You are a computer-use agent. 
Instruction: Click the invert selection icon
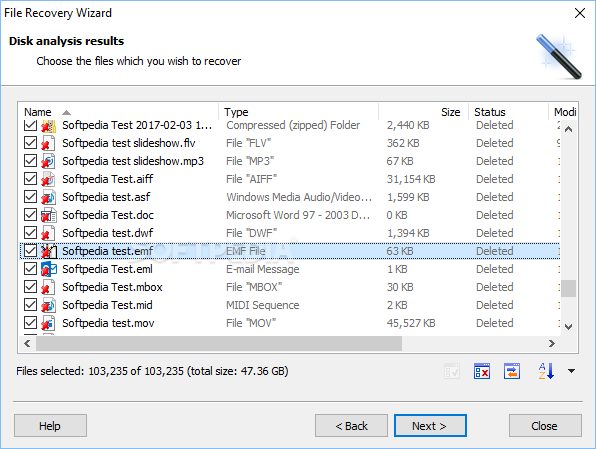click(512, 371)
